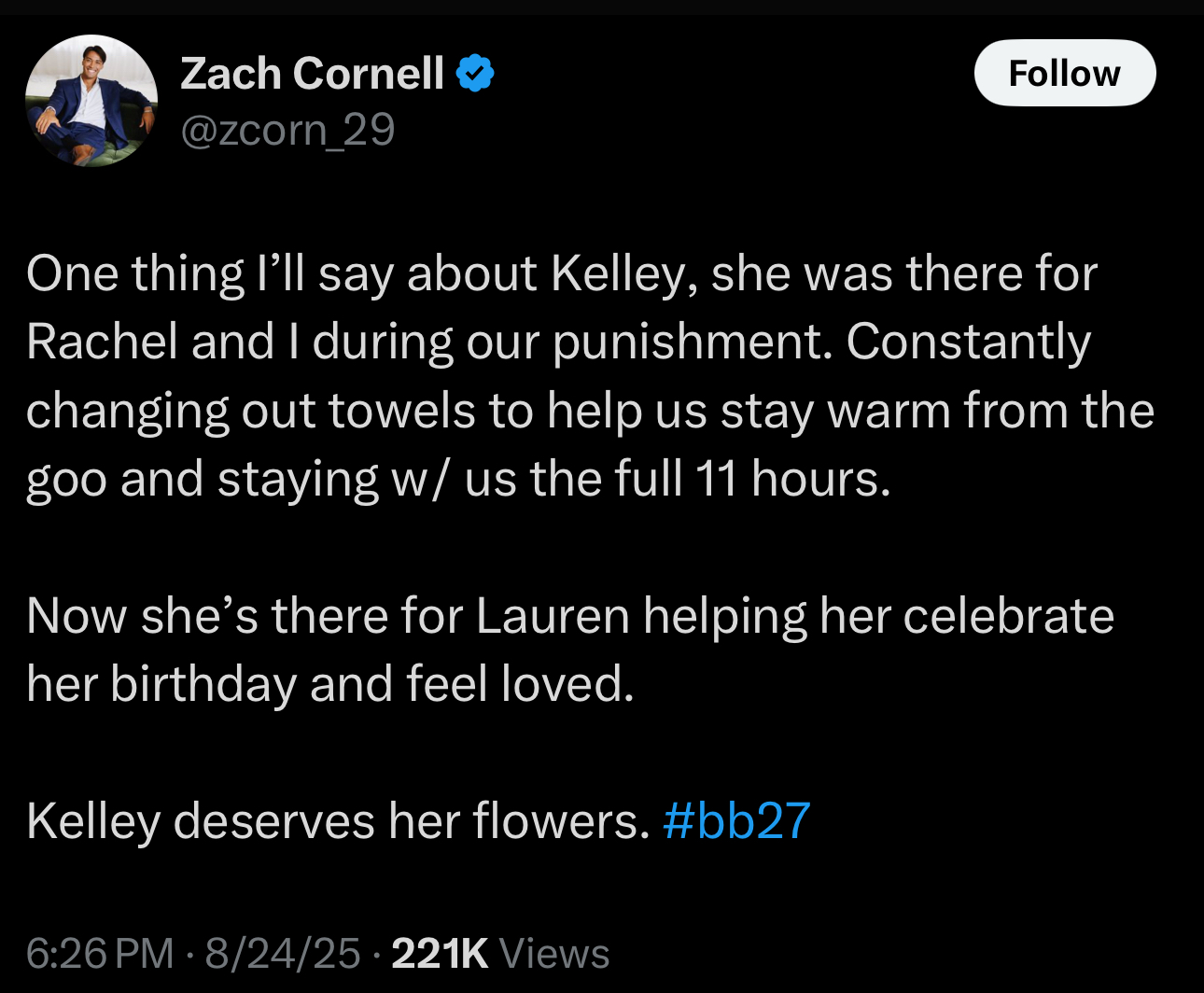Image resolution: width=1204 pixels, height=993 pixels.
Task: Click the "Now she's there for Lauren" line
Action: tap(569, 616)
